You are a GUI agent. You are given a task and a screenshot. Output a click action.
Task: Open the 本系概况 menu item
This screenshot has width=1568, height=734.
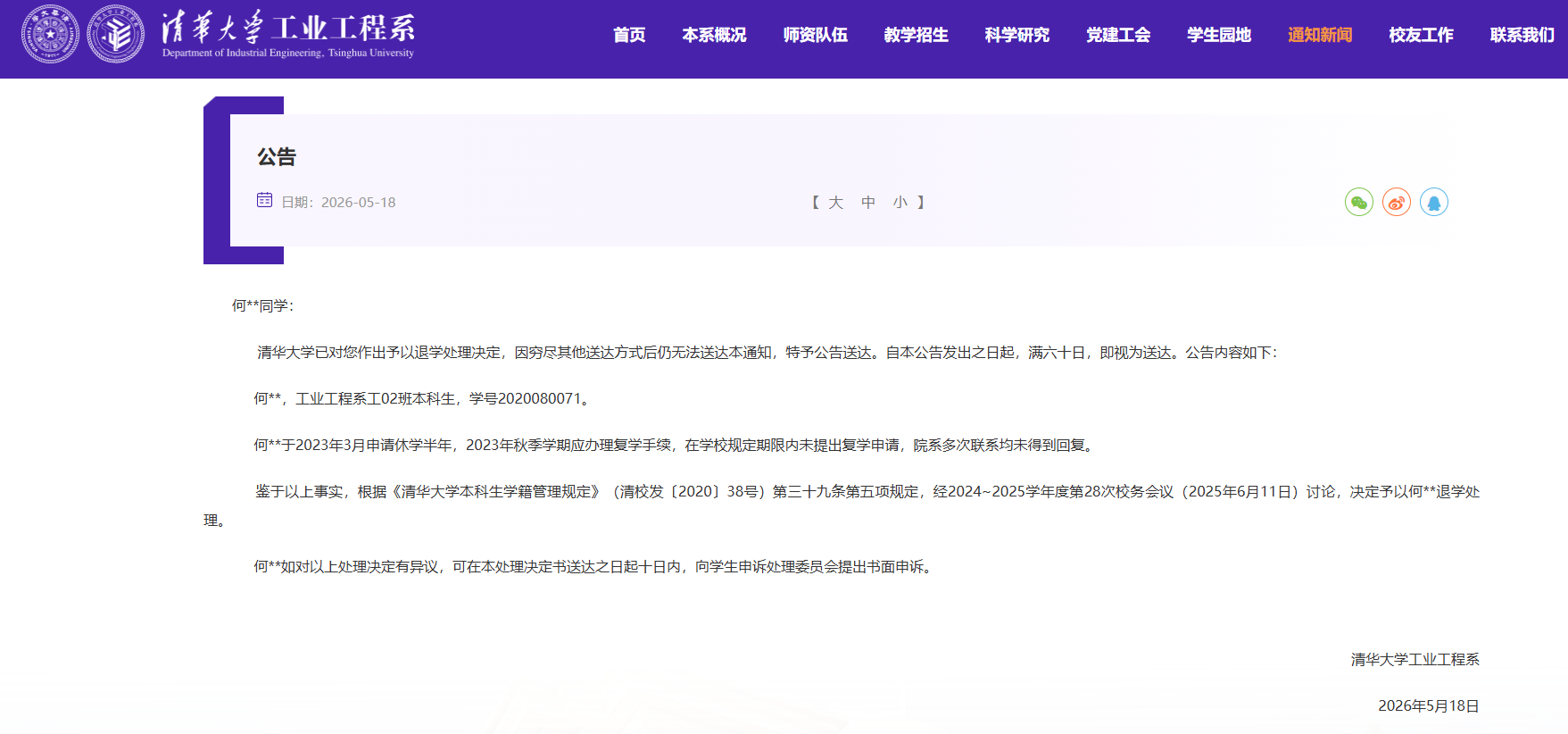(714, 35)
